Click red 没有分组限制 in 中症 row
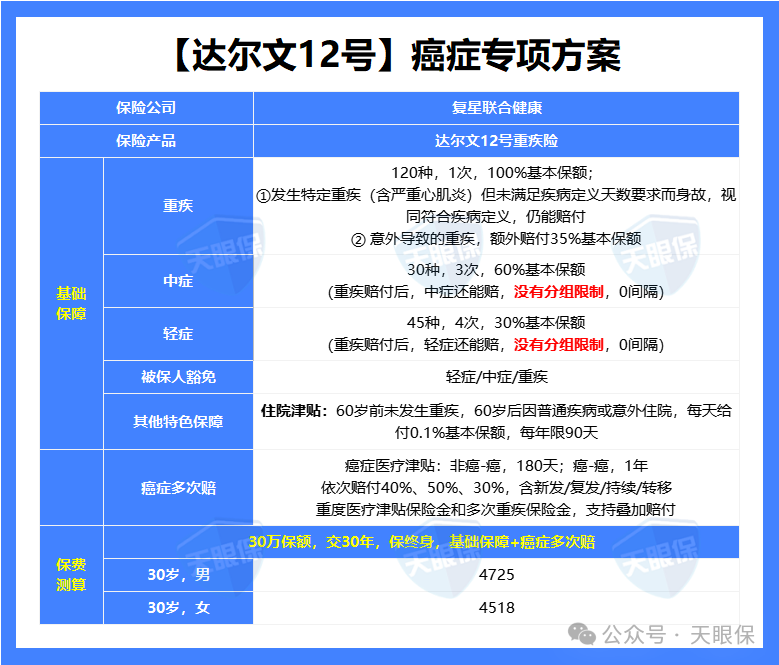Viewport: 779px width, 665px height. pos(558,292)
